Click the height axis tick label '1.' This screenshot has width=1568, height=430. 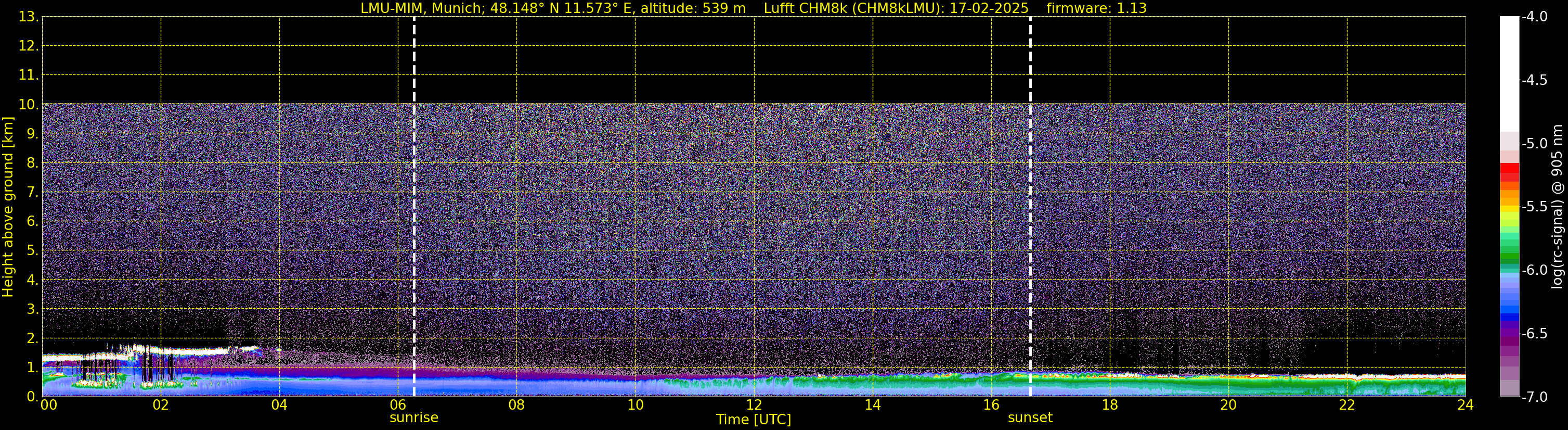click(33, 367)
